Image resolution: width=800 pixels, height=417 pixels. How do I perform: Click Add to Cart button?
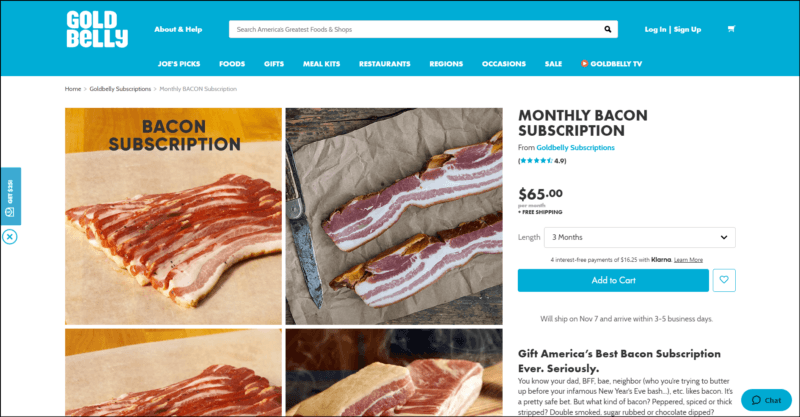(x=613, y=280)
